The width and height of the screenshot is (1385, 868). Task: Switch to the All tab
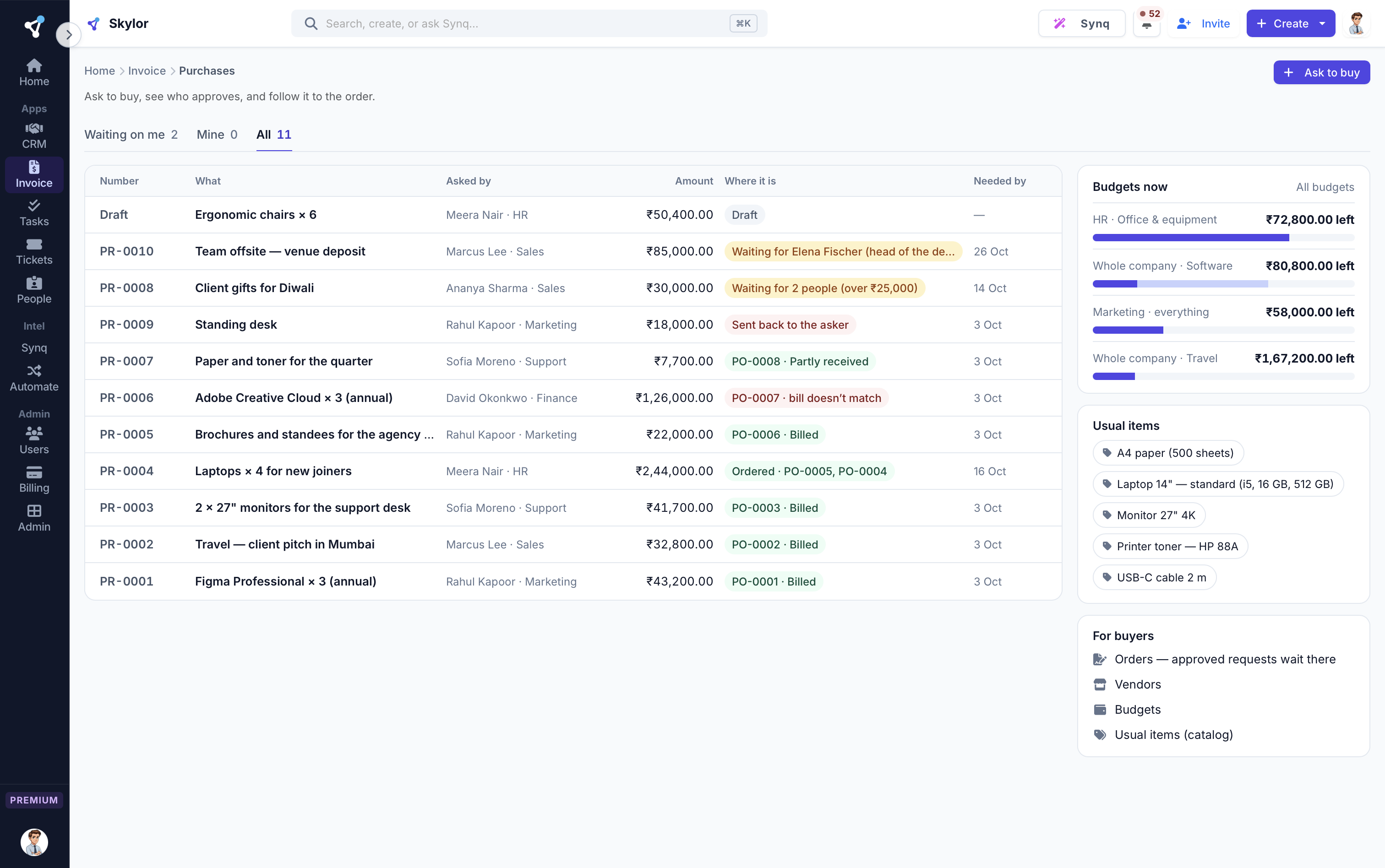point(274,134)
